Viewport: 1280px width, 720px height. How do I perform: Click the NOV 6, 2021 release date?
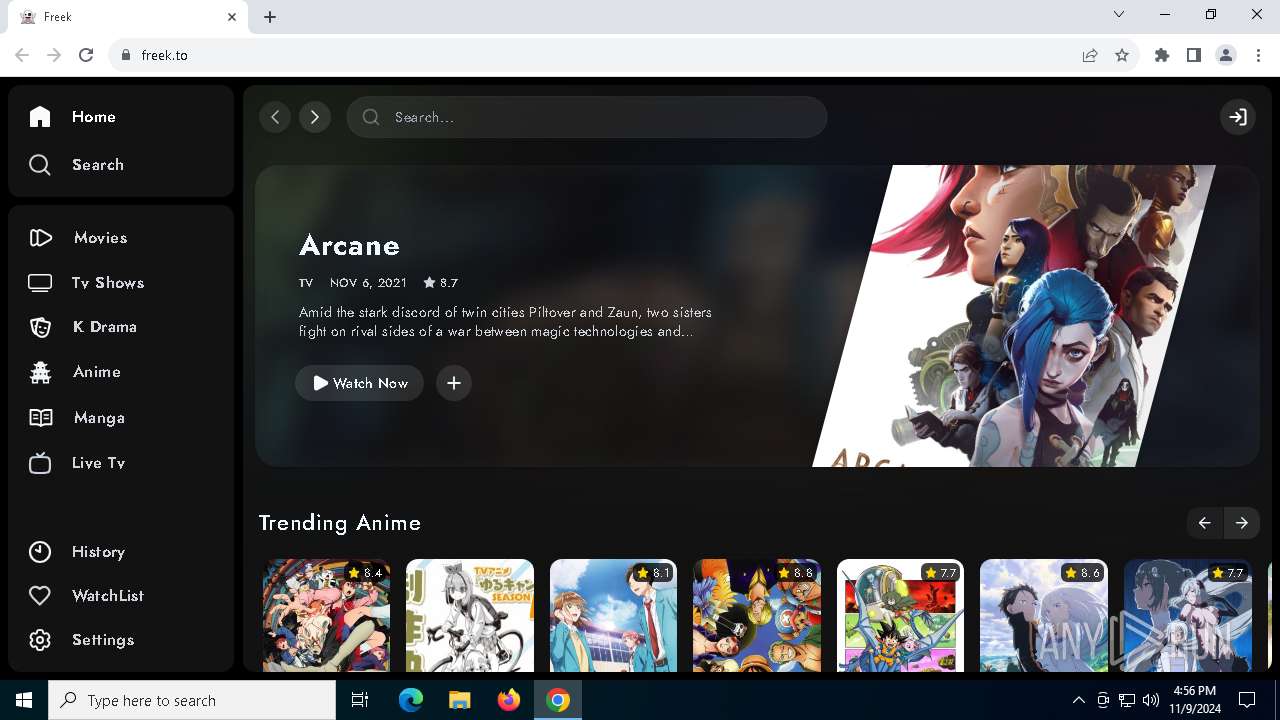pos(368,283)
